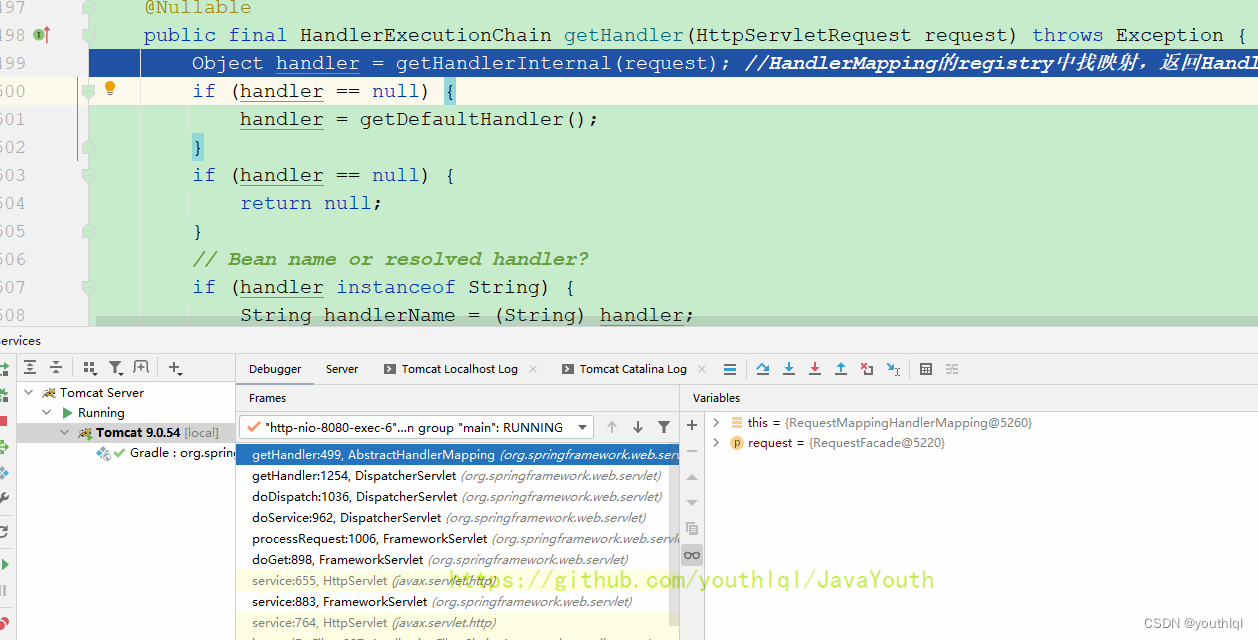Select the processRequest:1006 FrameworkServlet frame

coord(457,539)
